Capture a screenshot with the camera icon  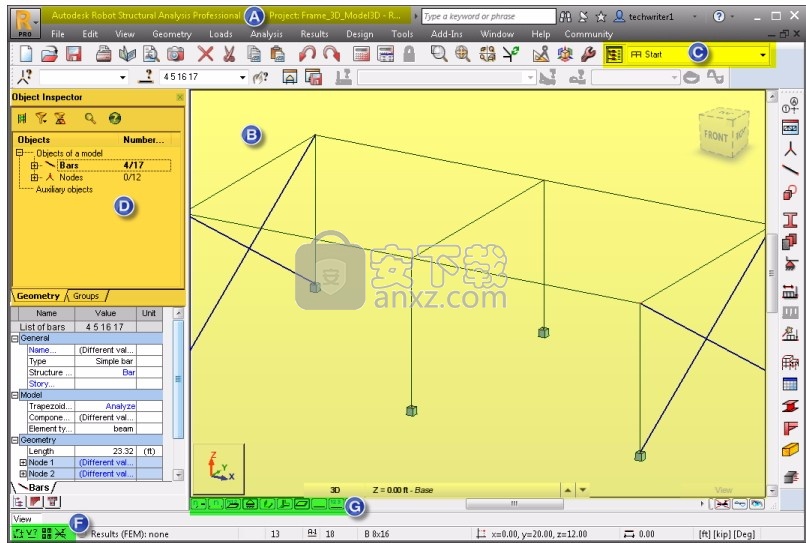click(x=175, y=53)
